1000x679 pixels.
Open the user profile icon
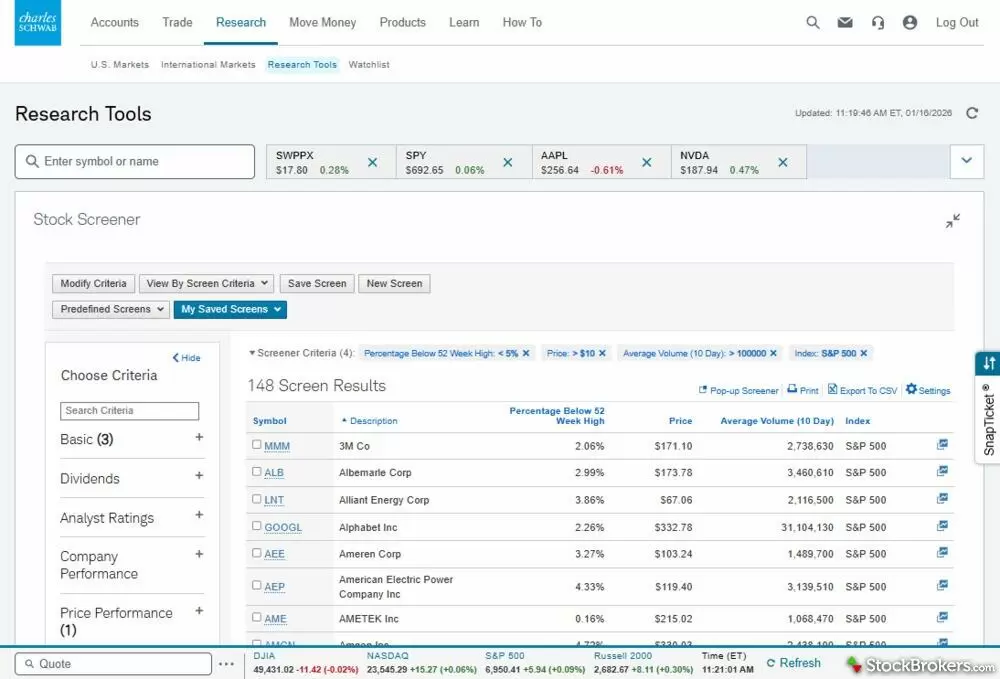[909, 23]
